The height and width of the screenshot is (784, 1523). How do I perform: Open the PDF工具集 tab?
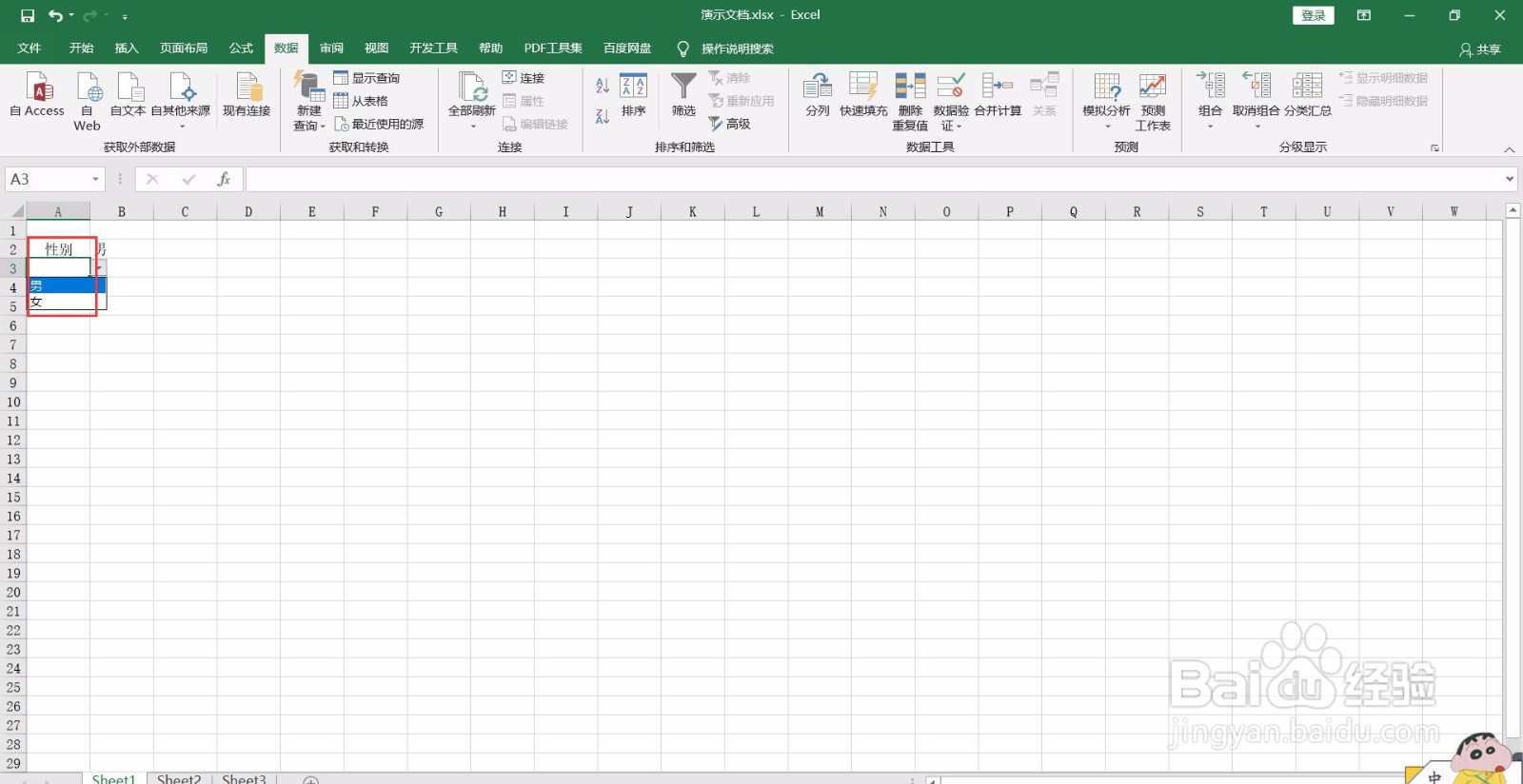tap(553, 49)
